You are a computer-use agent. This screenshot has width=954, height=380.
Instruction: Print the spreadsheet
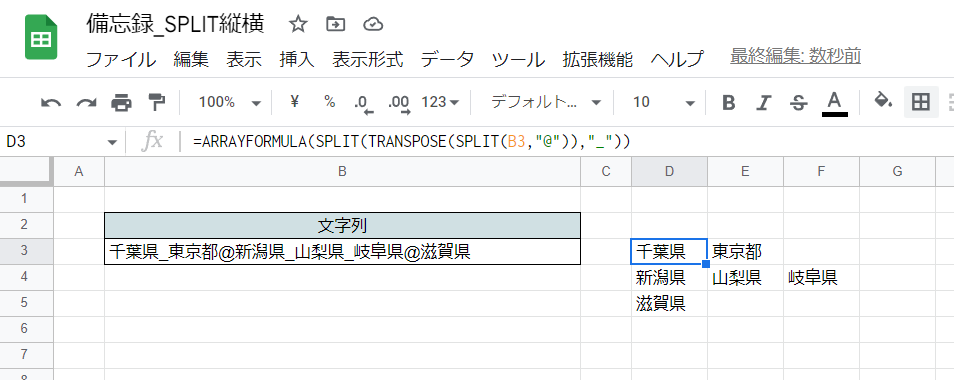tap(121, 102)
